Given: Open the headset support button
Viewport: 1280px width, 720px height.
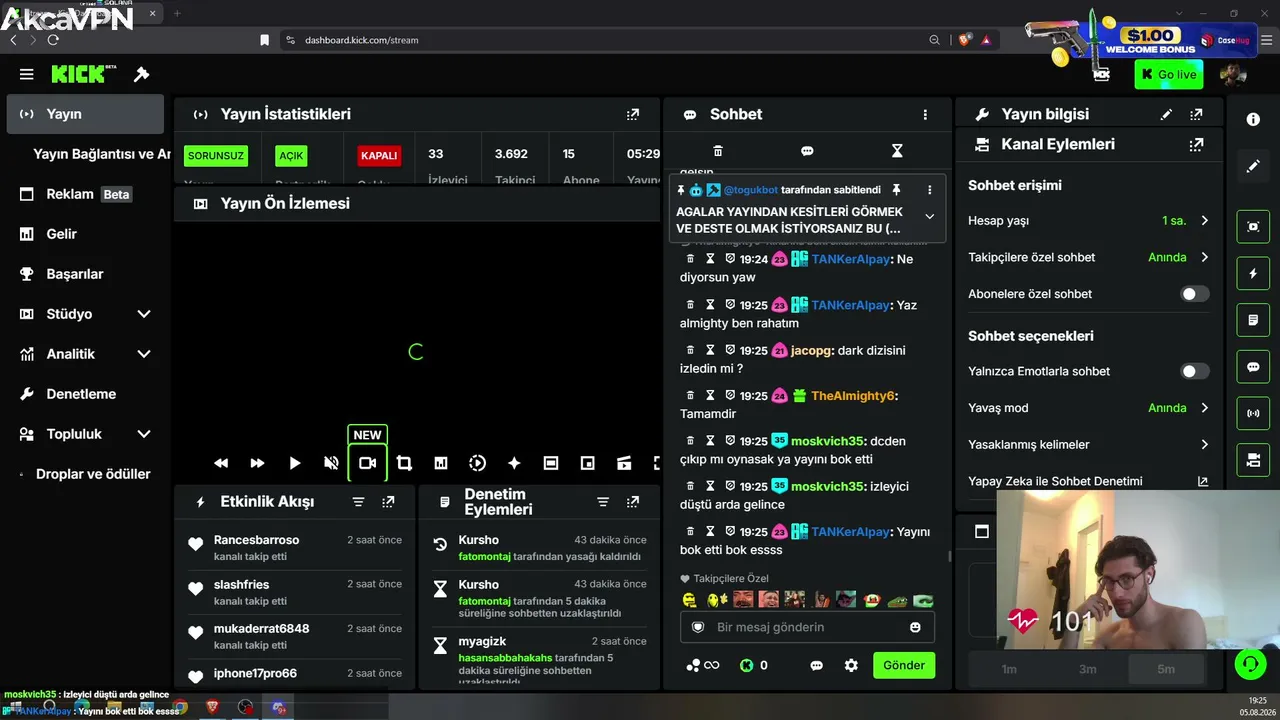Looking at the screenshot, I should 1250,663.
